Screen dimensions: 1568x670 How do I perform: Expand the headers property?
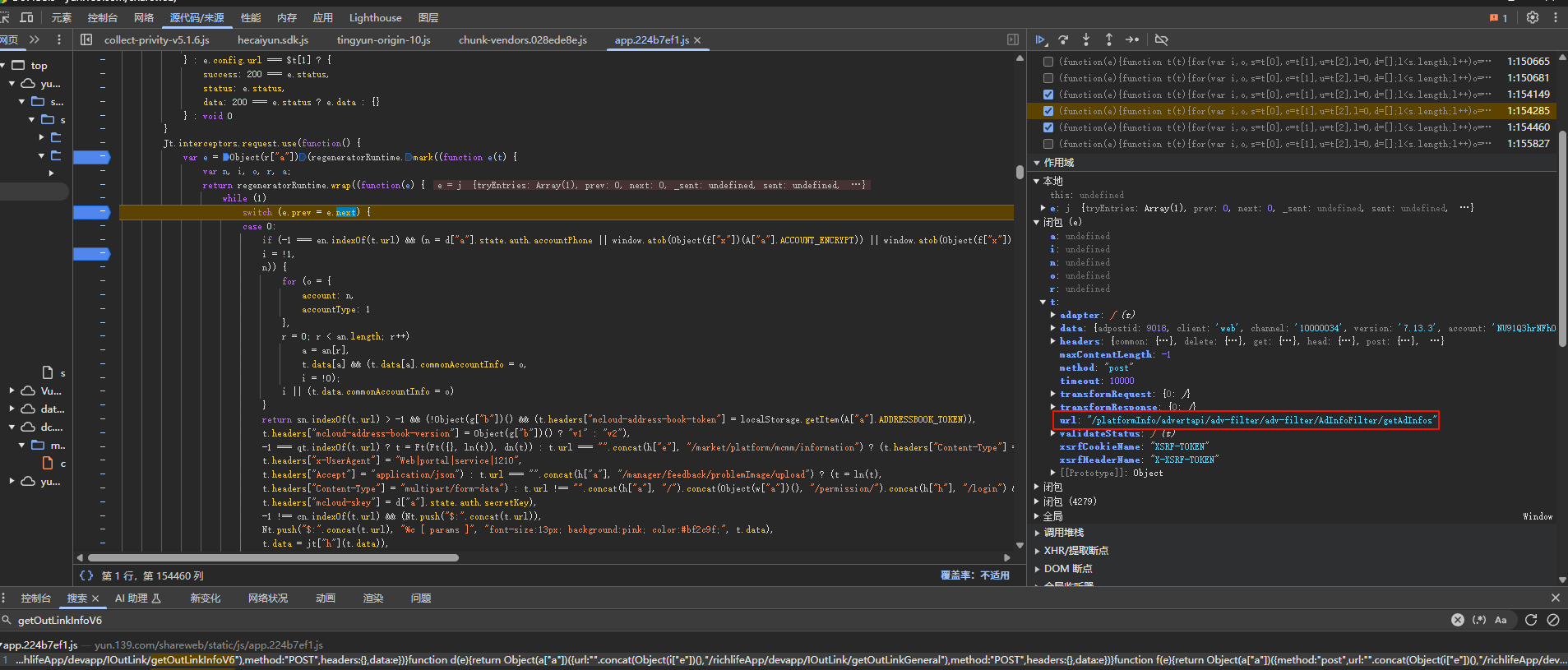point(1053,341)
